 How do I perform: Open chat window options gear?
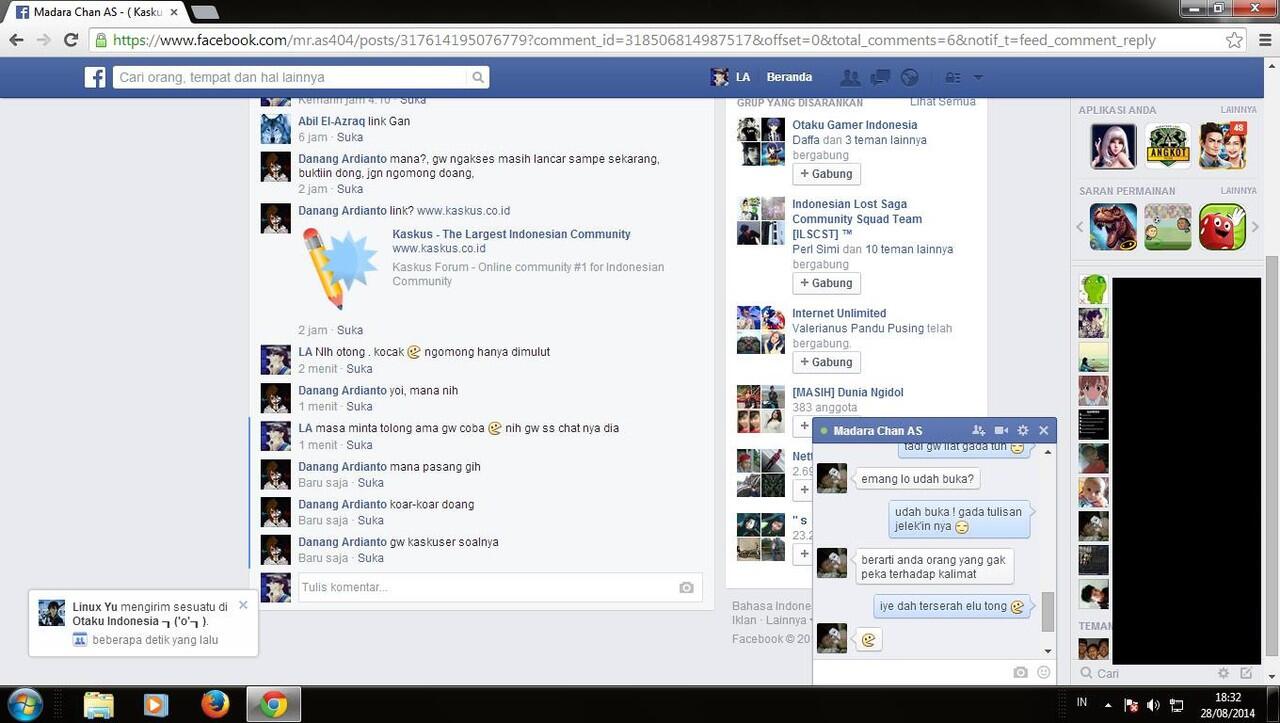(x=1023, y=430)
